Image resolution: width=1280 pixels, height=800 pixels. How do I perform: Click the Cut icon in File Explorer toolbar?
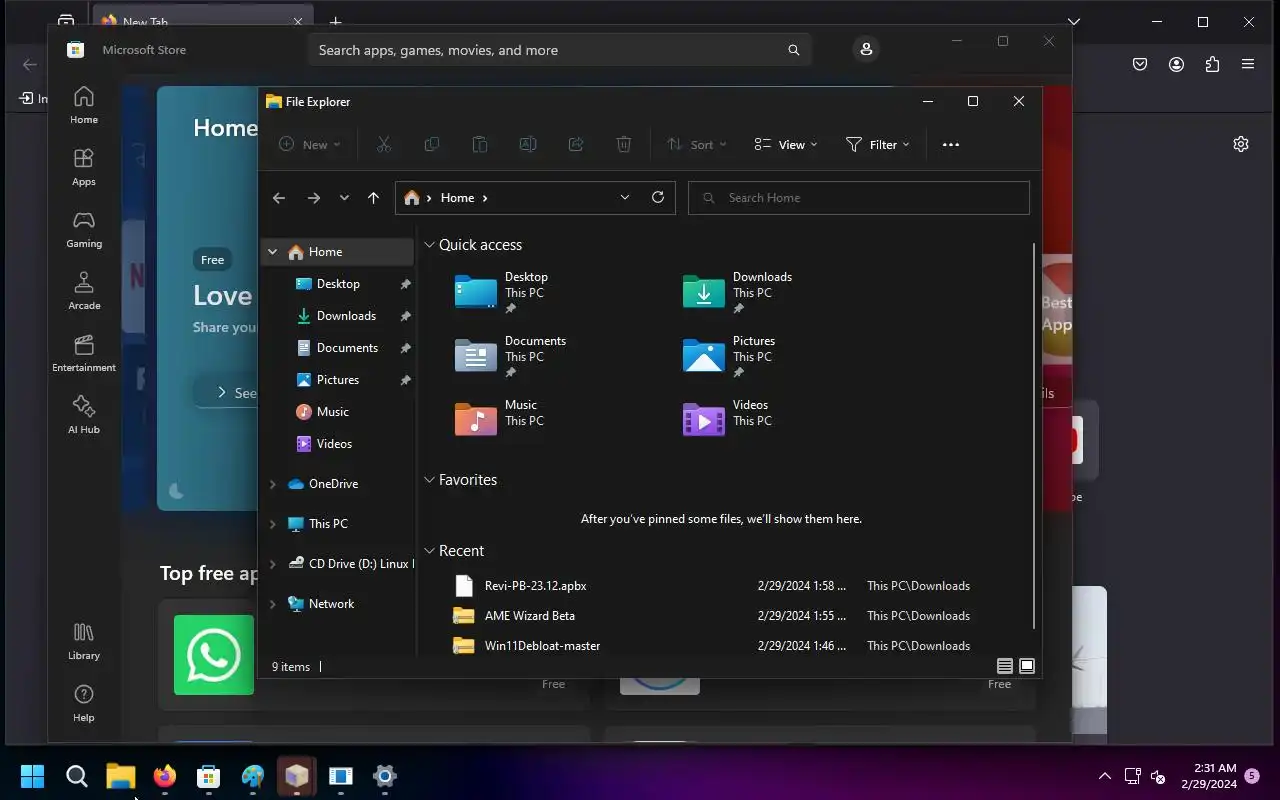(383, 144)
